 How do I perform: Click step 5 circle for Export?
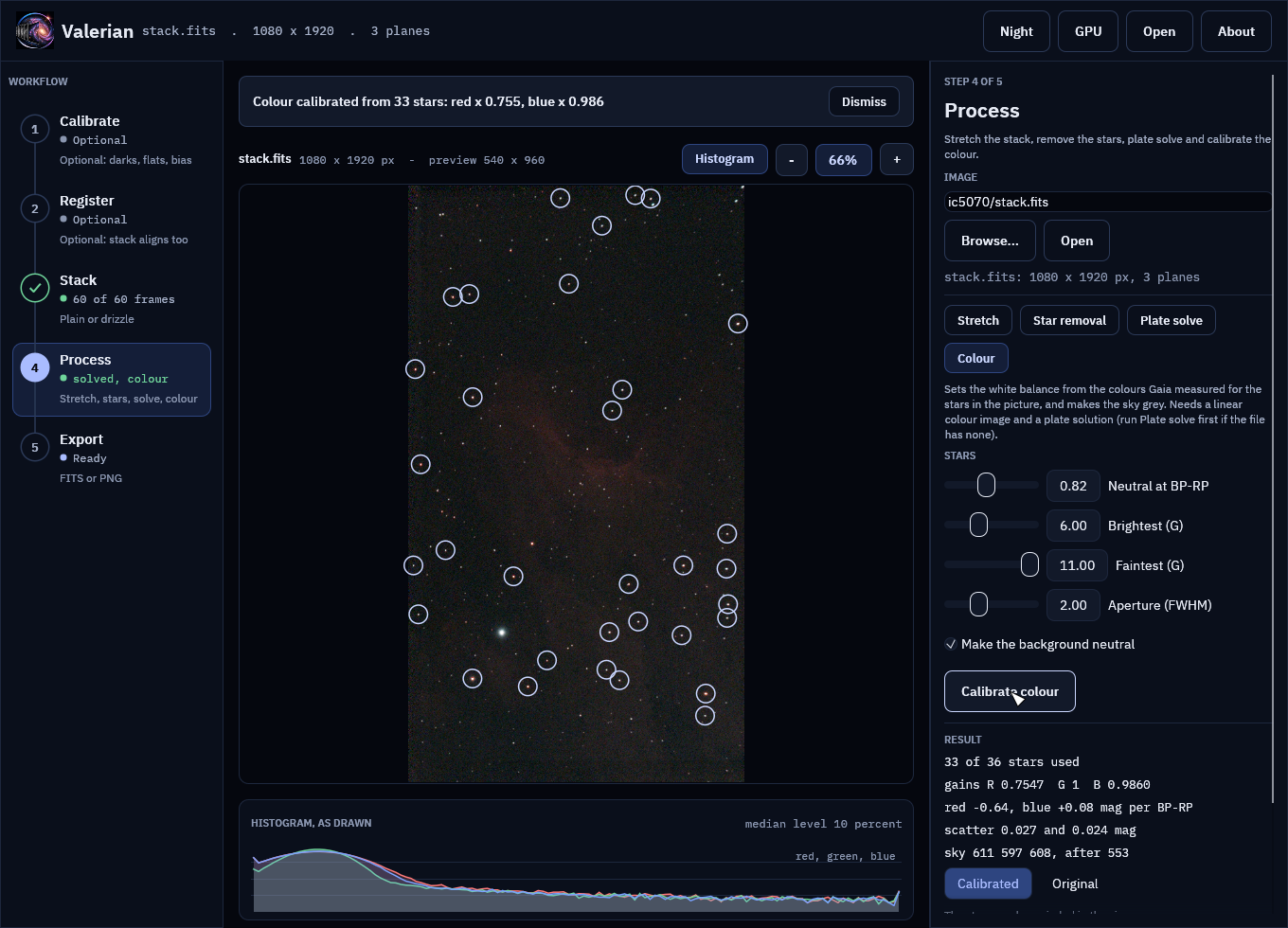(x=35, y=447)
